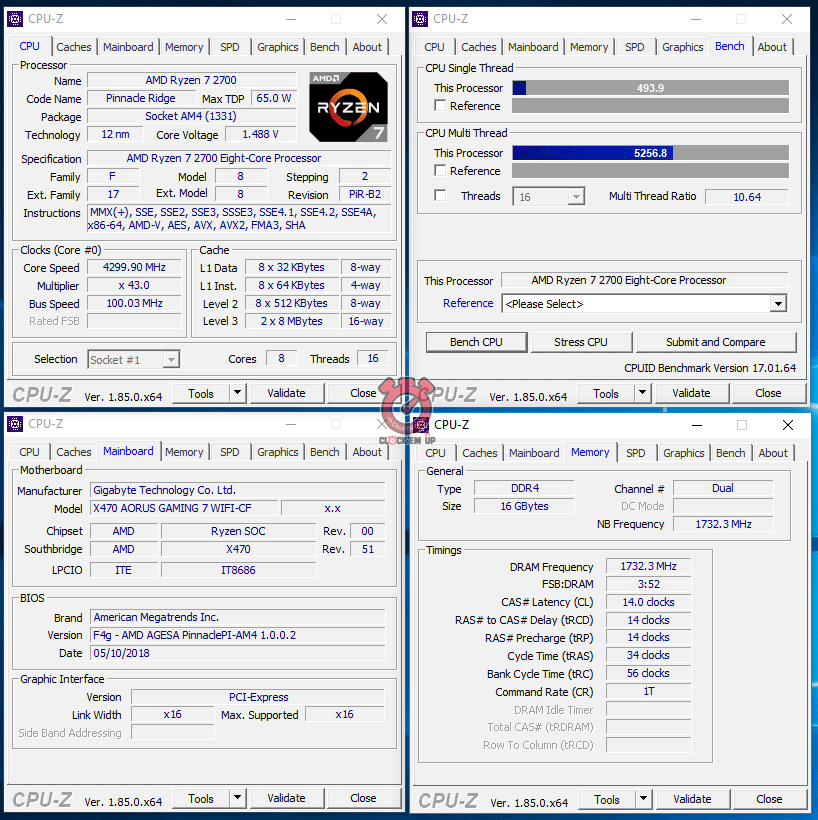
Task: Click Submit and Compare button
Action: click(716, 342)
